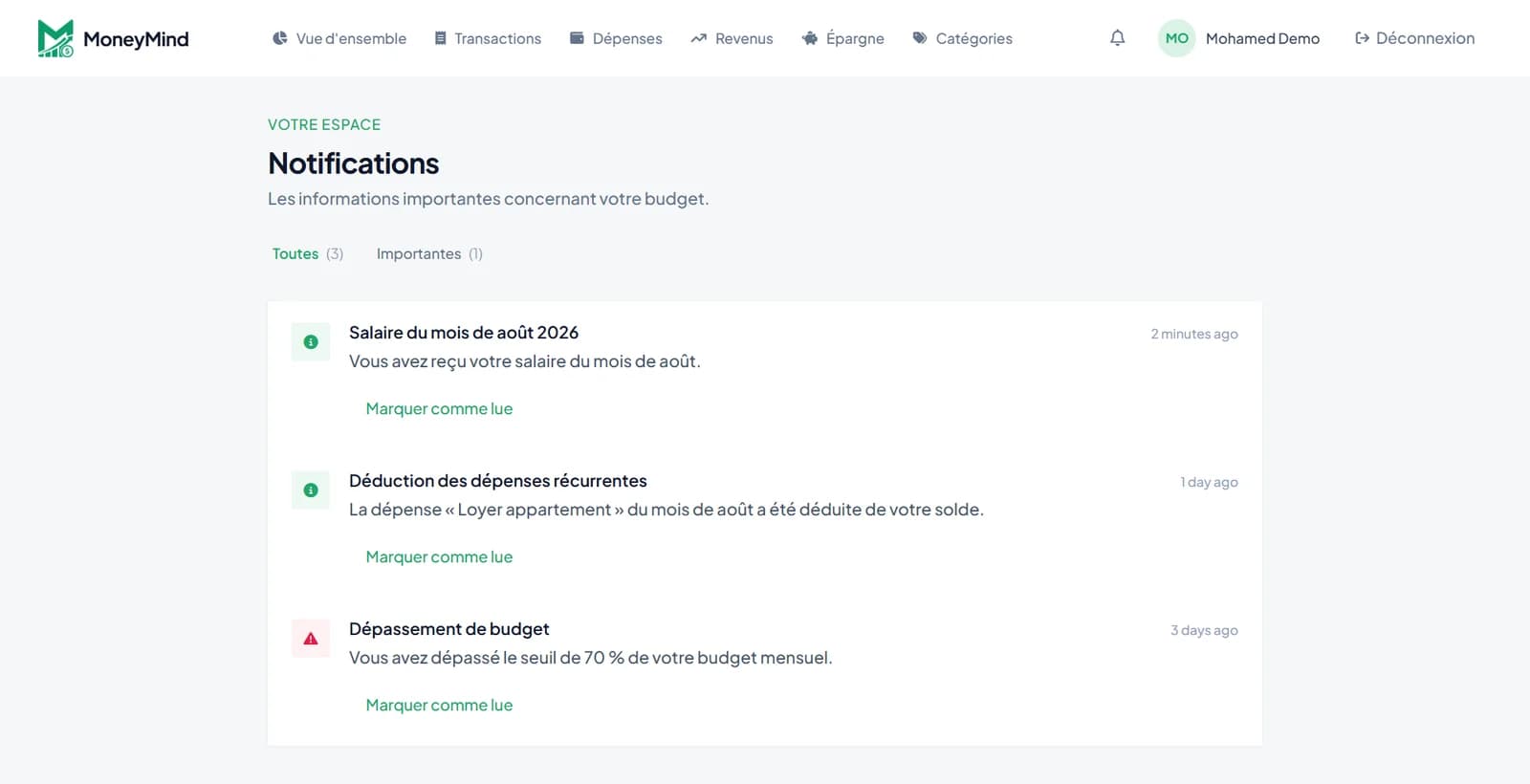The height and width of the screenshot is (784, 1530).
Task: Click the MoneyMind logo icon
Action: coord(55,38)
